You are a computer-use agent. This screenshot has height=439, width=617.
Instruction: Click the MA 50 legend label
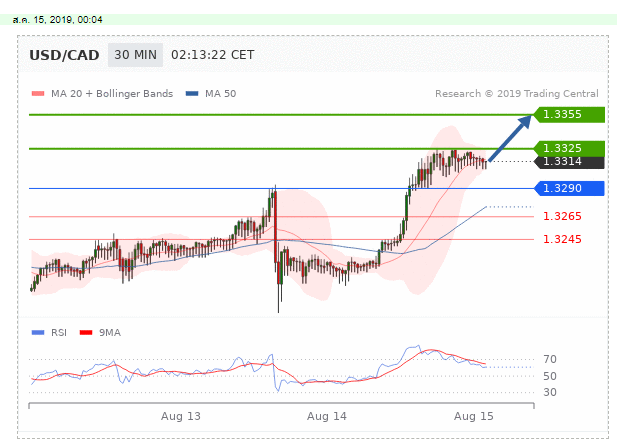coord(220,94)
